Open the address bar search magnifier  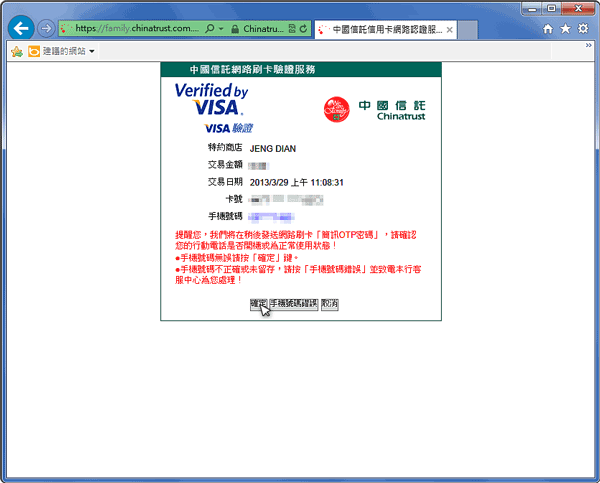pos(210,28)
